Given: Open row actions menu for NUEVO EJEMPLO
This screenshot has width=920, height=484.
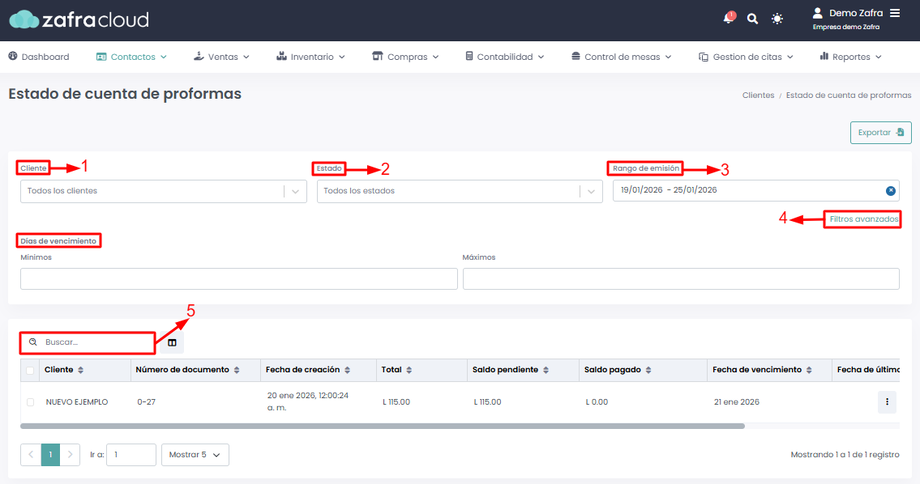Looking at the screenshot, I should click(x=887, y=402).
